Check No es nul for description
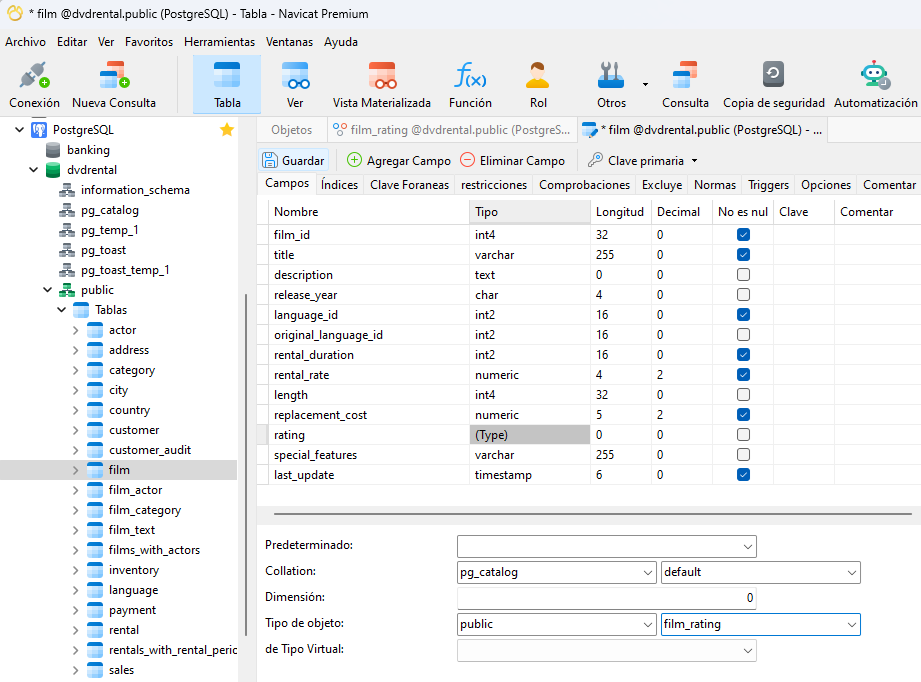Viewport: 921px width, 682px height. pos(743,274)
